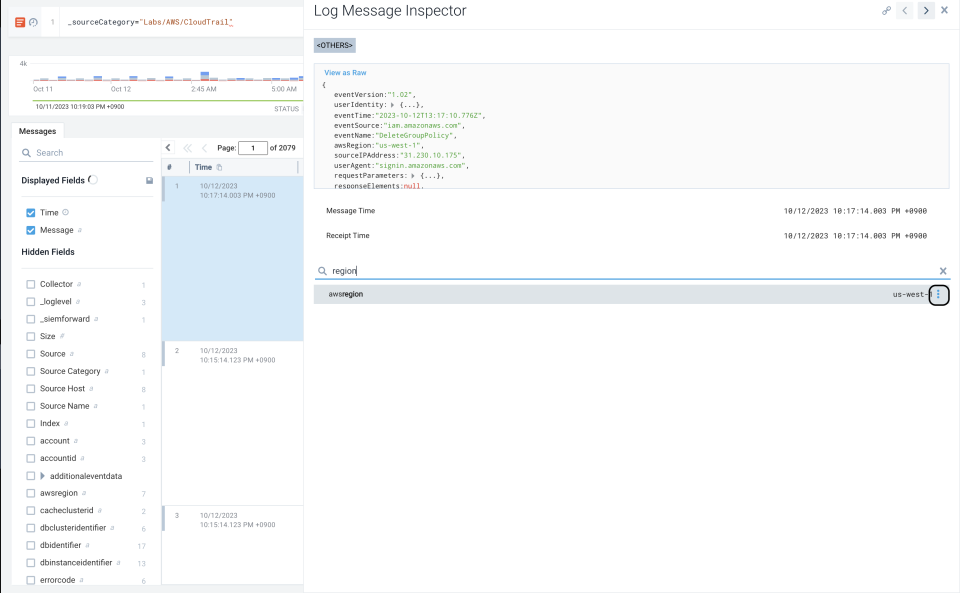Click the orange query mode icon
The image size is (960, 593).
tap(22, 21)
